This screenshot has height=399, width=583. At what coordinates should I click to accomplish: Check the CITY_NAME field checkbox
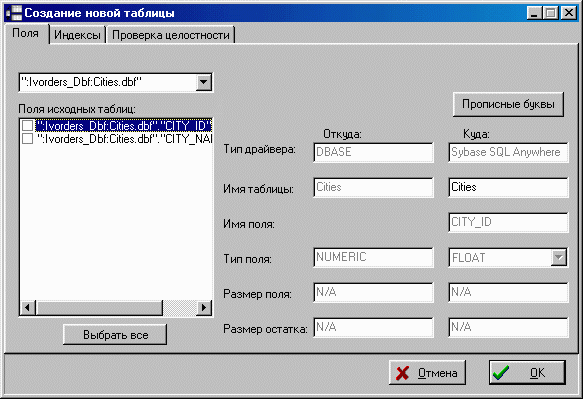point(28,139)
